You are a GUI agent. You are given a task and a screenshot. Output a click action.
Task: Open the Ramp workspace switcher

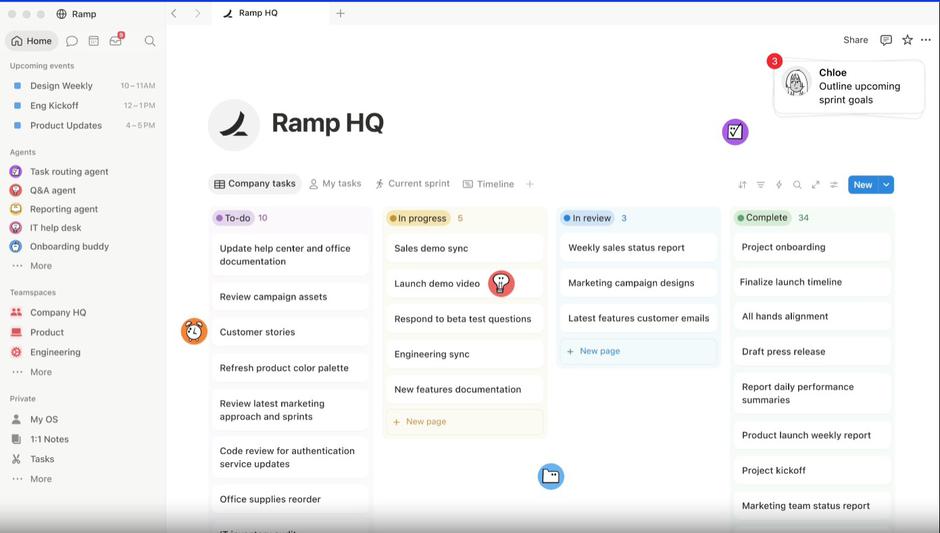pos(76,14)
